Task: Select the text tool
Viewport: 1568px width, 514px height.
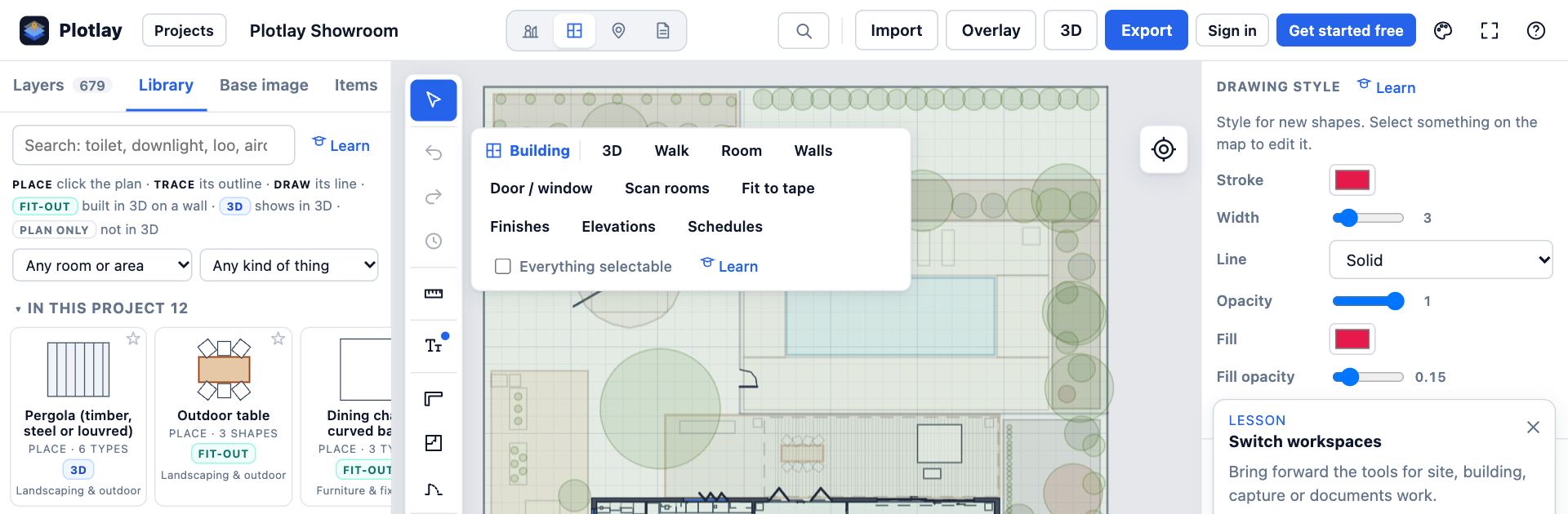Action: pyautogui.click(x=434, y=346)
